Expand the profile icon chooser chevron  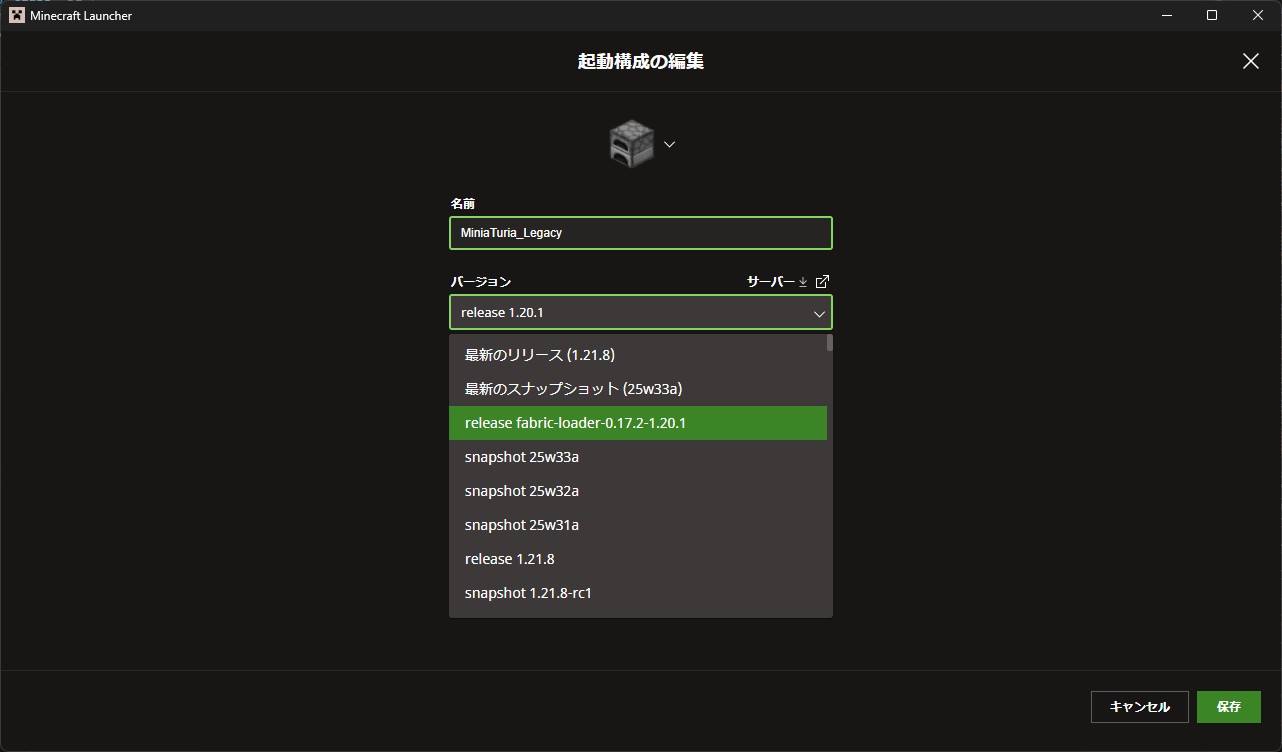tap(670, 144)
